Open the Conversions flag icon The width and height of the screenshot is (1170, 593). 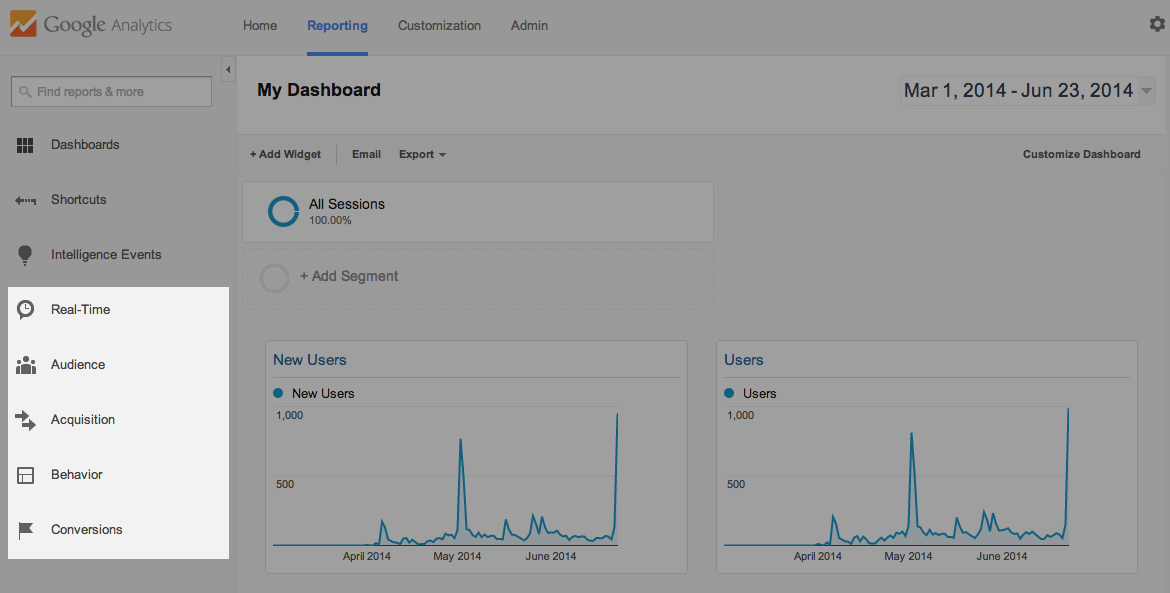(25, 529)
